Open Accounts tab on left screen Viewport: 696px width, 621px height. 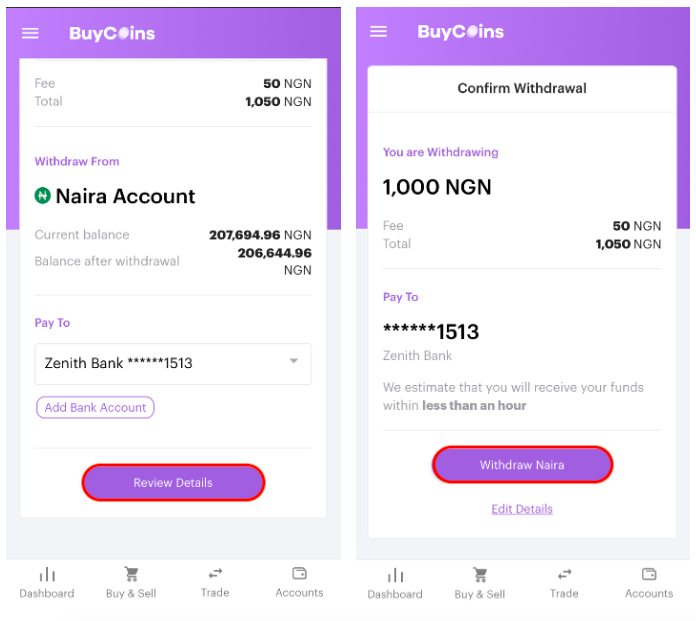coord(299,583)
